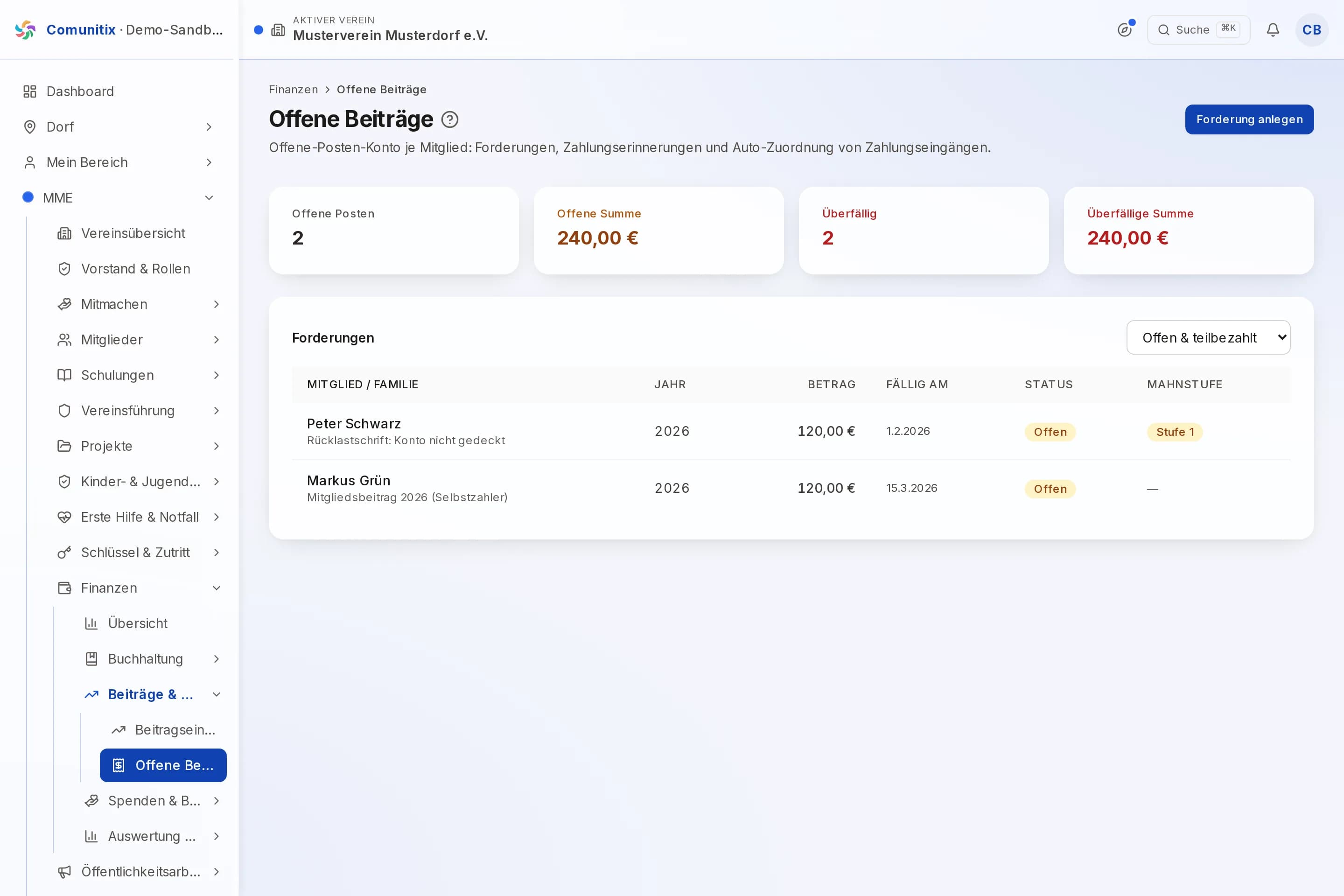Click the Öffentlichkeitsarbeit megaphone icon
1344x896 pixels.
tap(64, 871)
